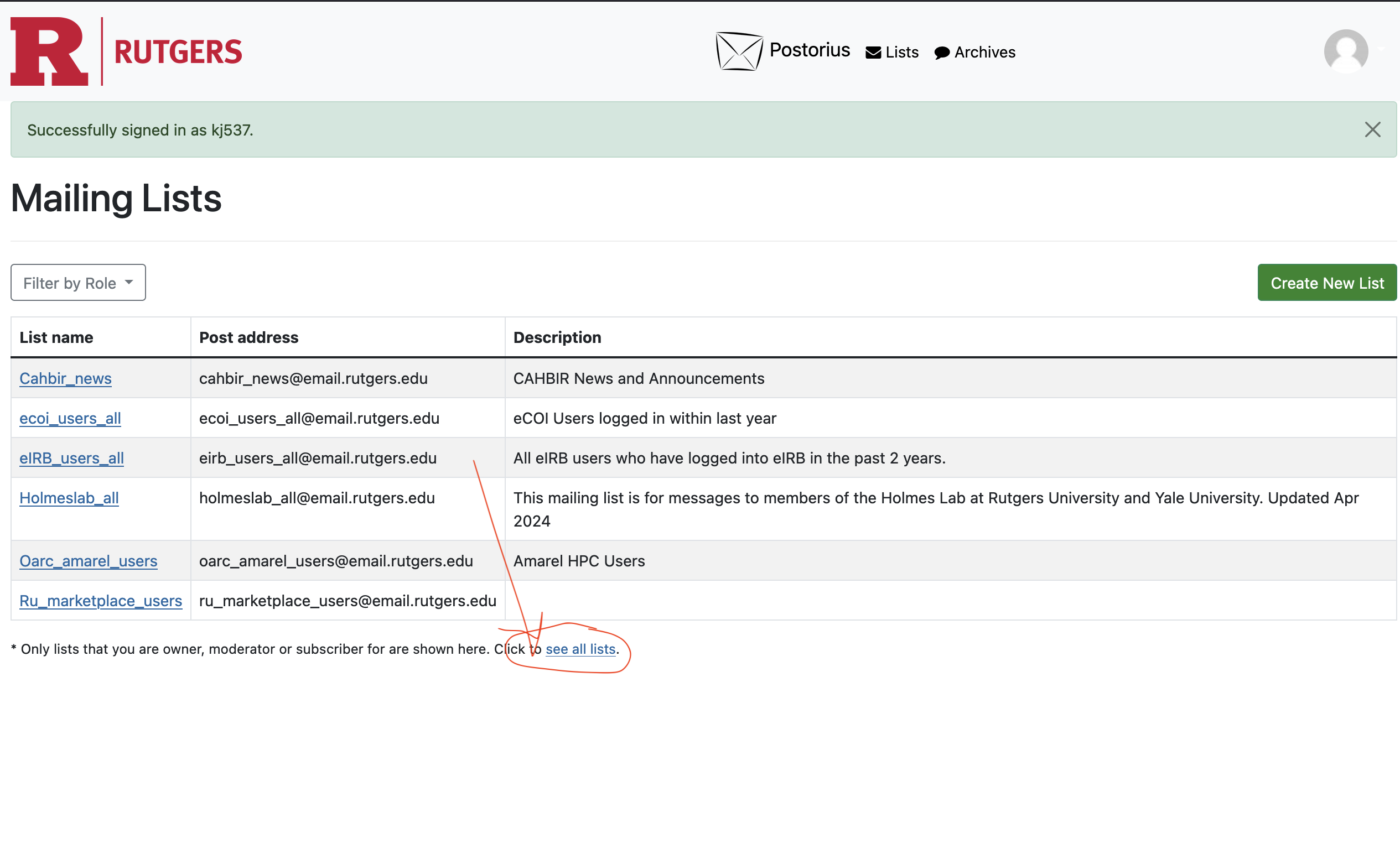The width and height of the screenshot is (1400, 854).
Task: Open the user avatar profile menu
Action: click(1345, 51)
